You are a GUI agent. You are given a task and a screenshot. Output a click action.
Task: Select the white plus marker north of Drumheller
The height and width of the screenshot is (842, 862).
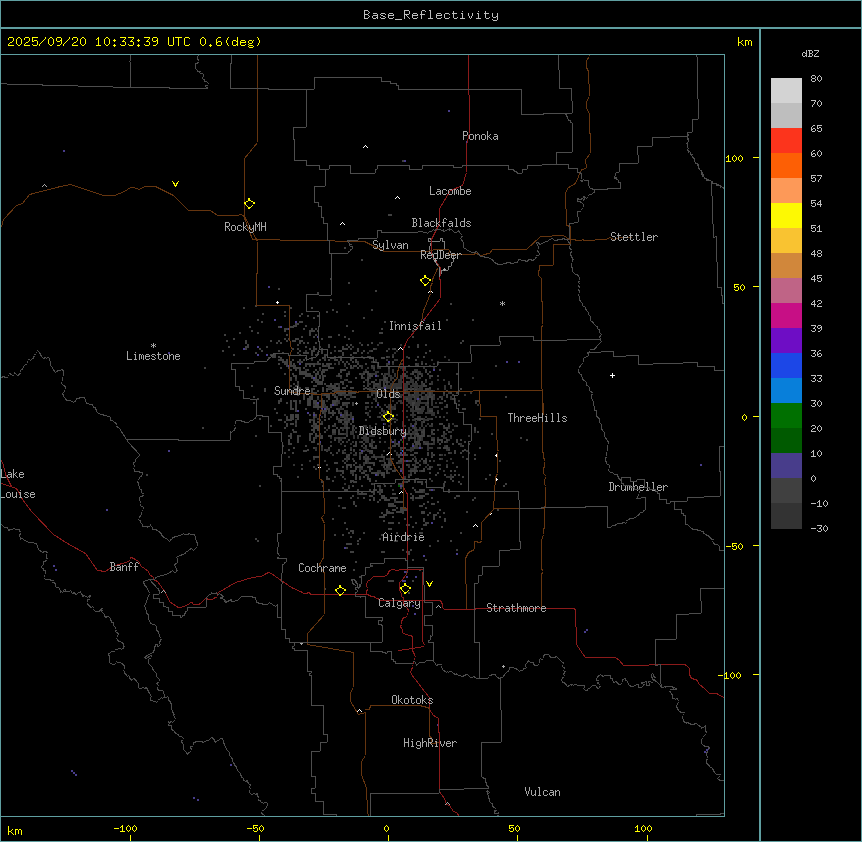click(x=612, y=375)
